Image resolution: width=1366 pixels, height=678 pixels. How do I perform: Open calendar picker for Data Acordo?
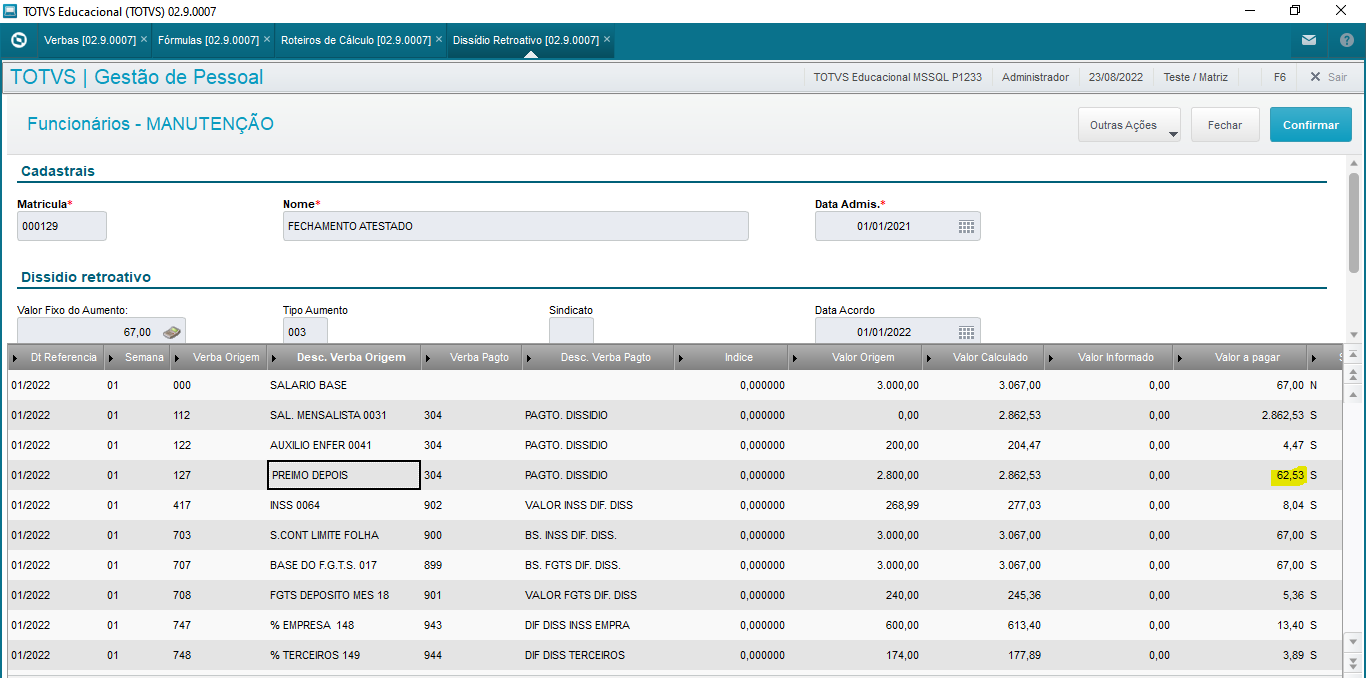click(x=966, y=332)
